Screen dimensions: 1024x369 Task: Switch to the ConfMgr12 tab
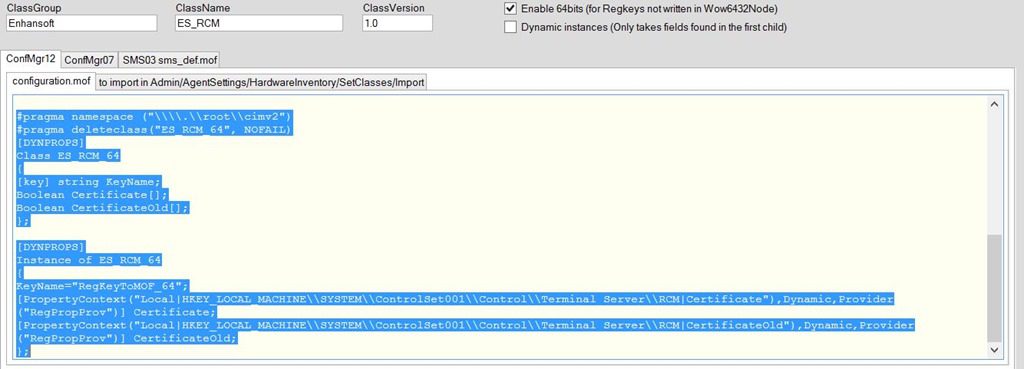tap(31, 59)
